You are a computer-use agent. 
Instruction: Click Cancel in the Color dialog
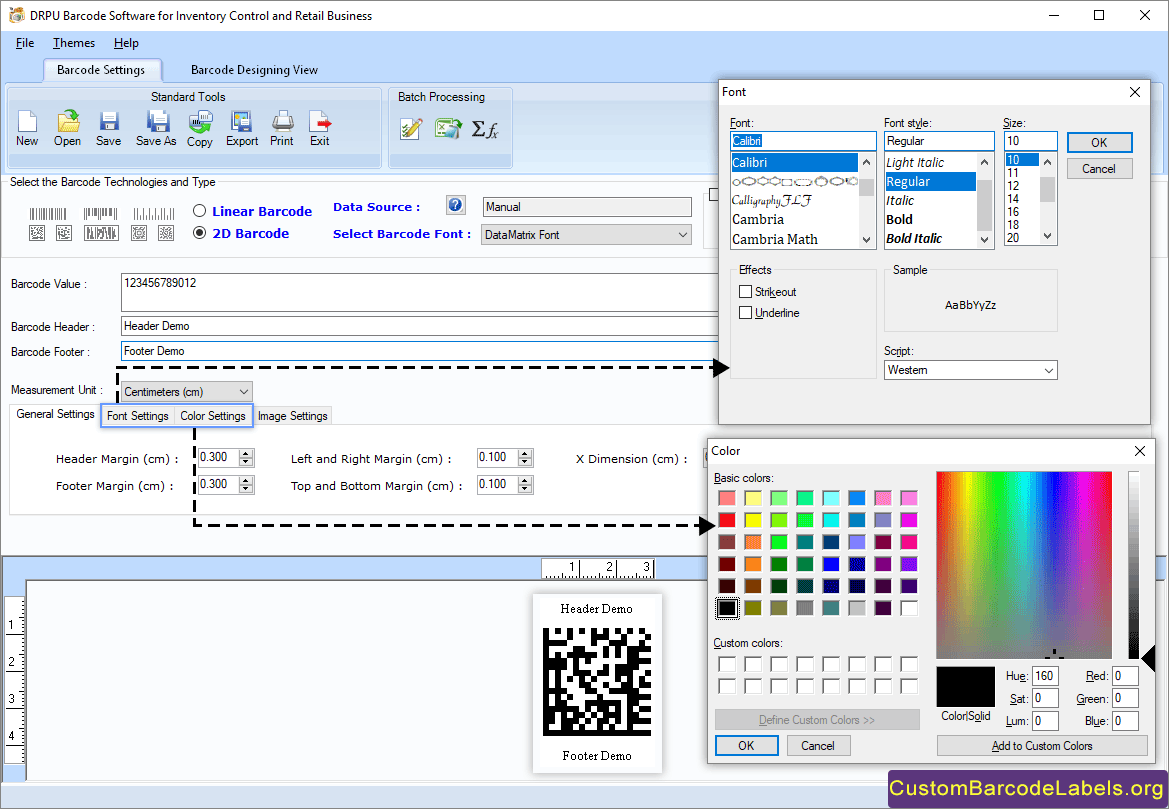tap(818, 746)
